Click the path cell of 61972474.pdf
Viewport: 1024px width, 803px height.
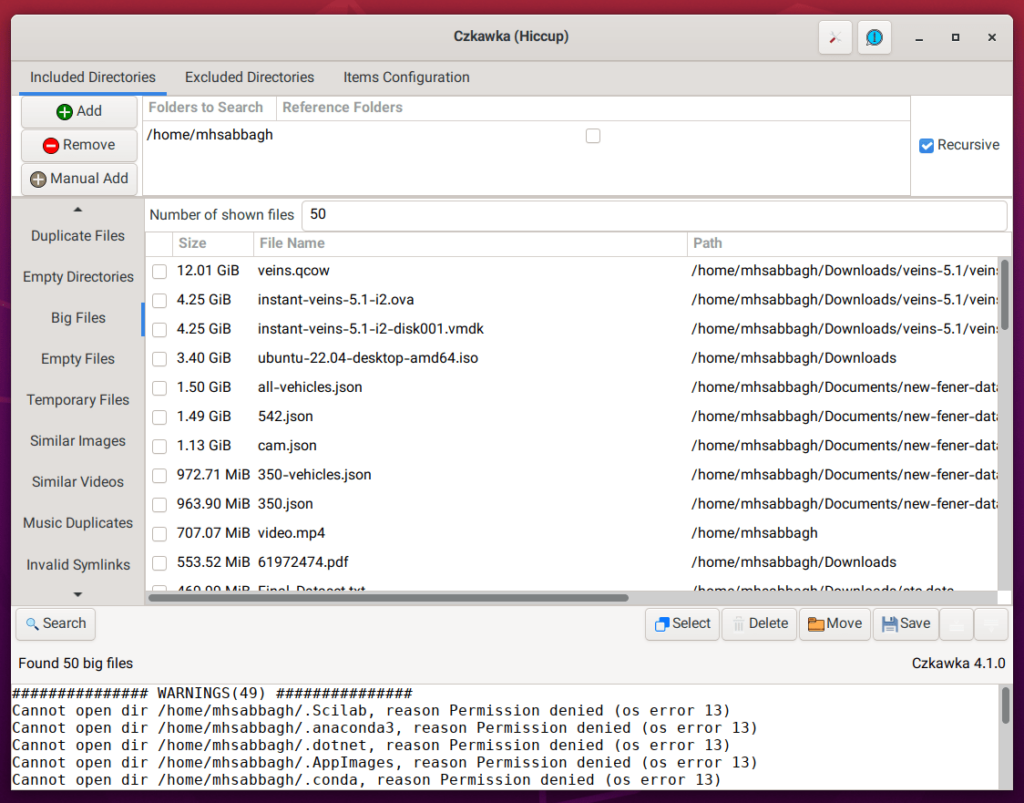[793, 563]
